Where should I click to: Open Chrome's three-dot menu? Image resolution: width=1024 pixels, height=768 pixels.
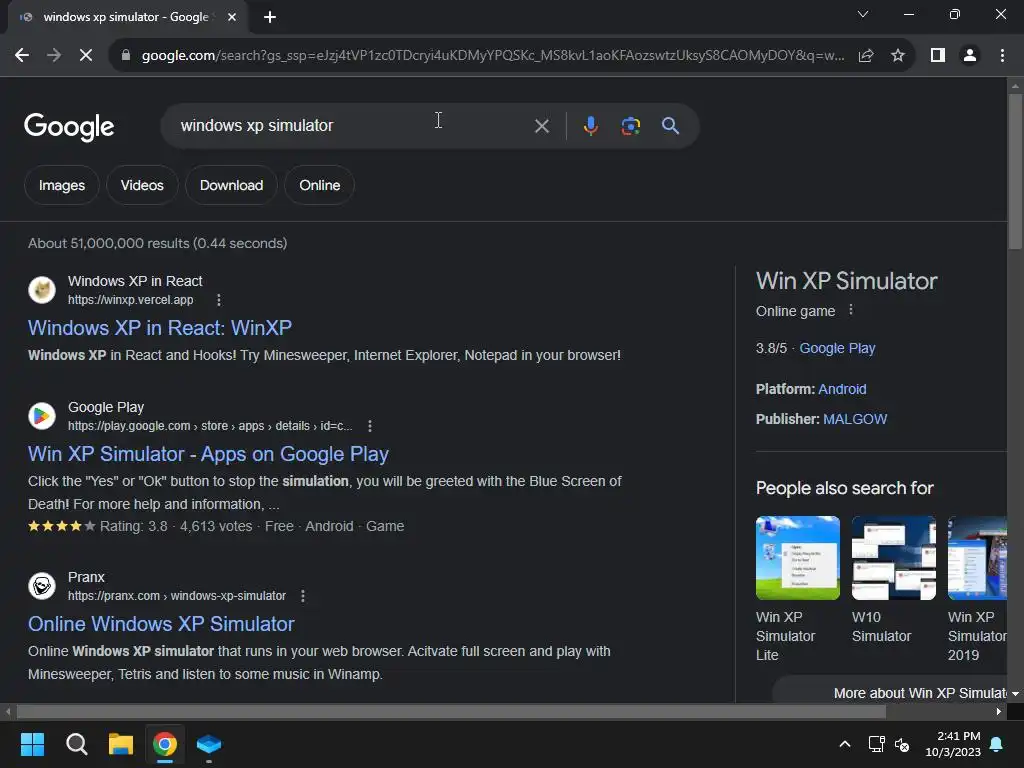(1002, 56)
